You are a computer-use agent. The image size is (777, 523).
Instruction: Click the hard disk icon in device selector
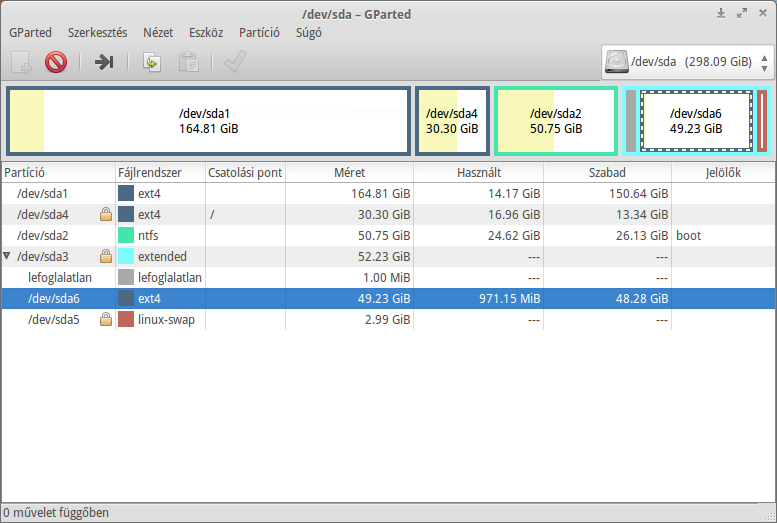[x=616, y=62]
